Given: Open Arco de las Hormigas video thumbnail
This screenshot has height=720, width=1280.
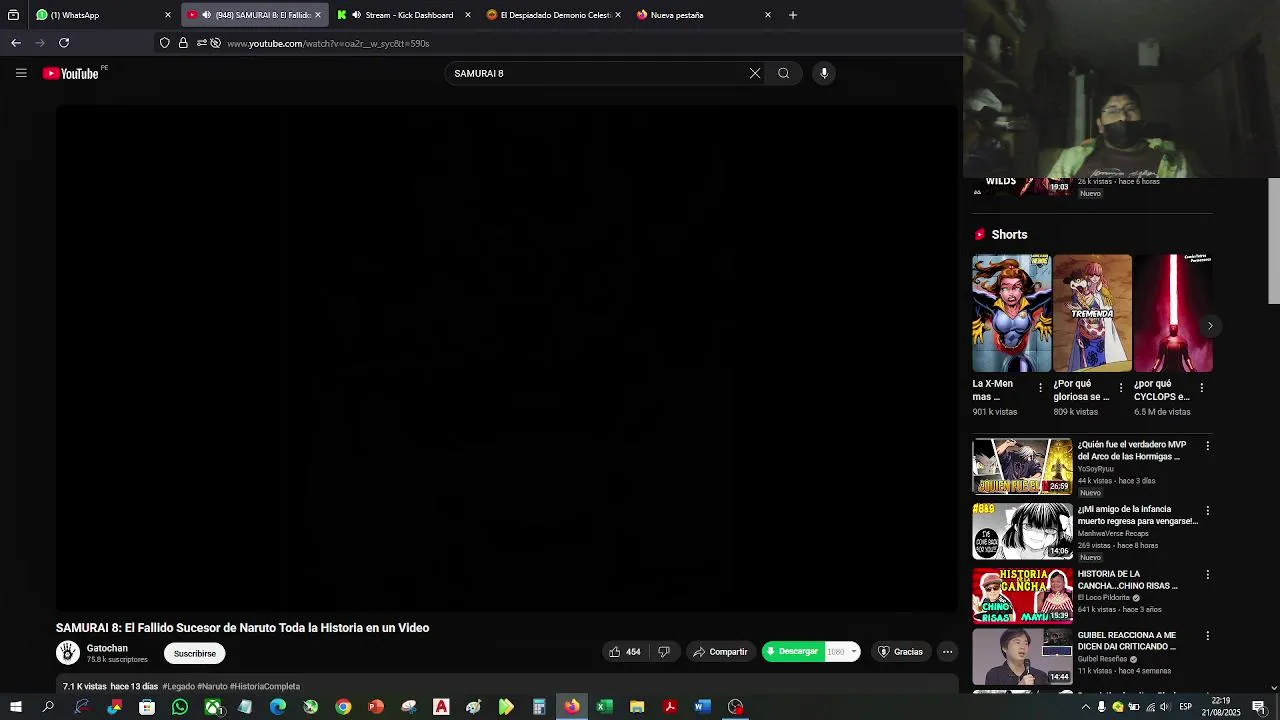Looking at the screenshot, I should click(x=1022, y=466).
